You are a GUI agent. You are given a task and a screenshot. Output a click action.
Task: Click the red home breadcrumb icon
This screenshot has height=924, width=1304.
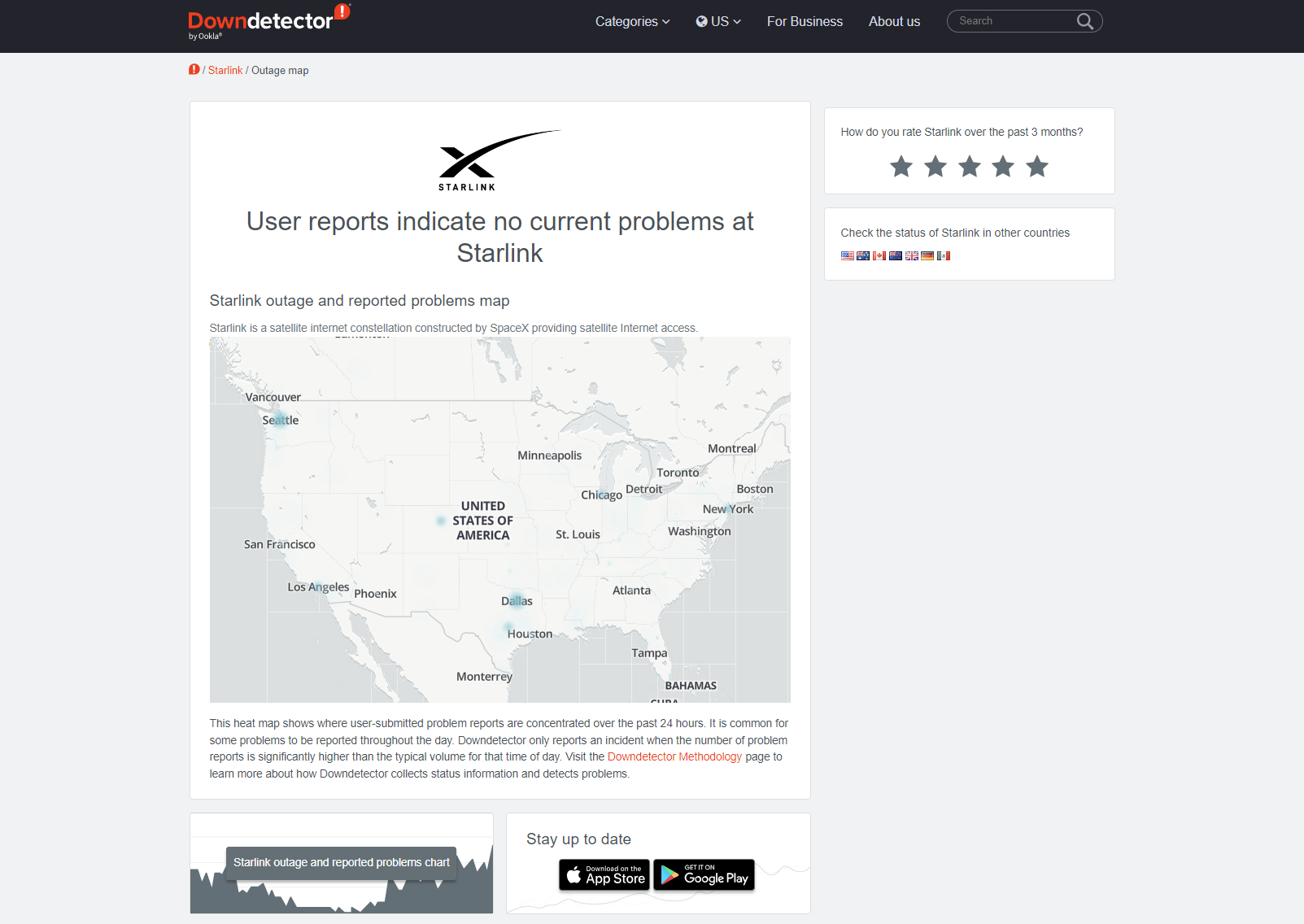click(x=194, y=70)
